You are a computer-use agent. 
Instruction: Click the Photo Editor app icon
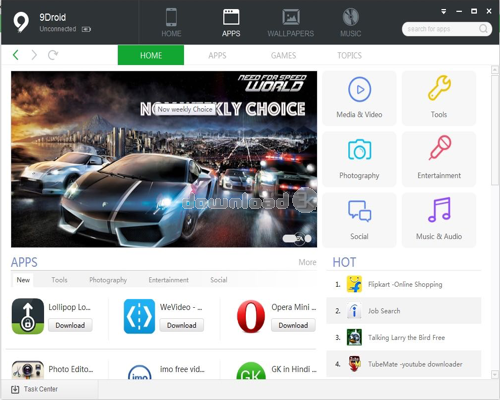point(28,370)
